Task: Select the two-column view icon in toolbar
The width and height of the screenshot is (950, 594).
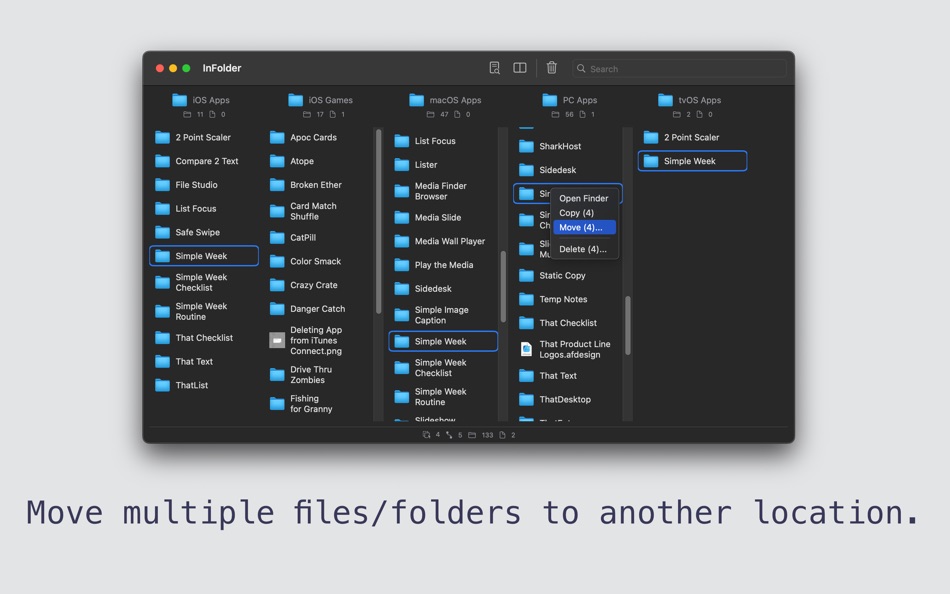Action: click(519, 67)
